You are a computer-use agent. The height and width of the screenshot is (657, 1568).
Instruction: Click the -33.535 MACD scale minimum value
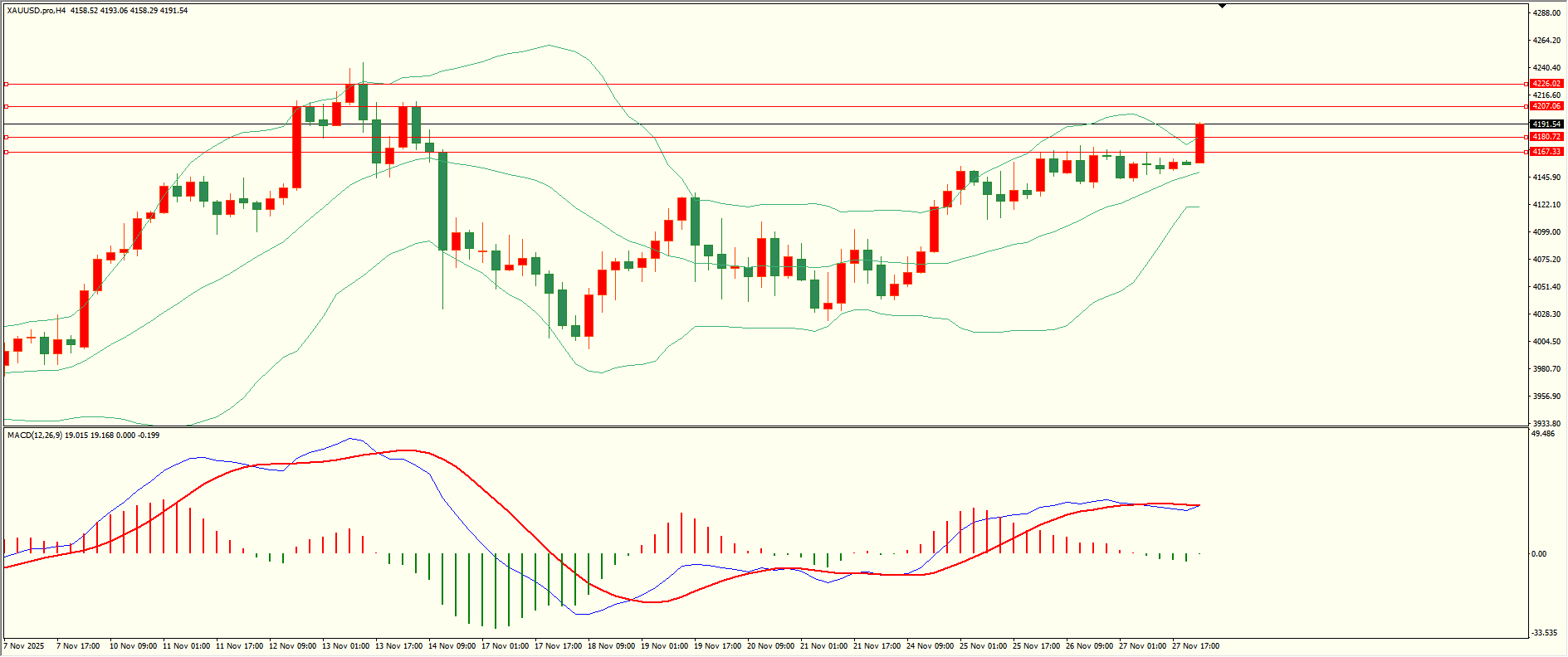click(1544, 632)
